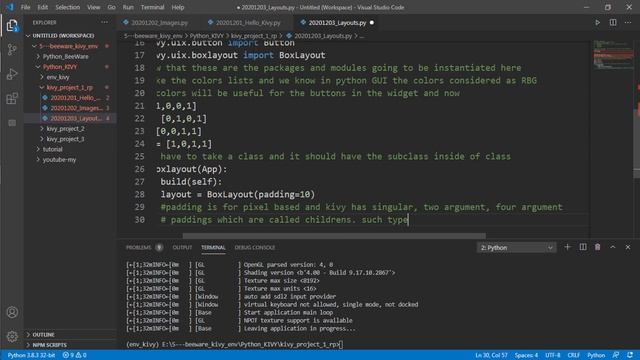
Task: Collapse the Python_KIVY folder
Action: 70,67
